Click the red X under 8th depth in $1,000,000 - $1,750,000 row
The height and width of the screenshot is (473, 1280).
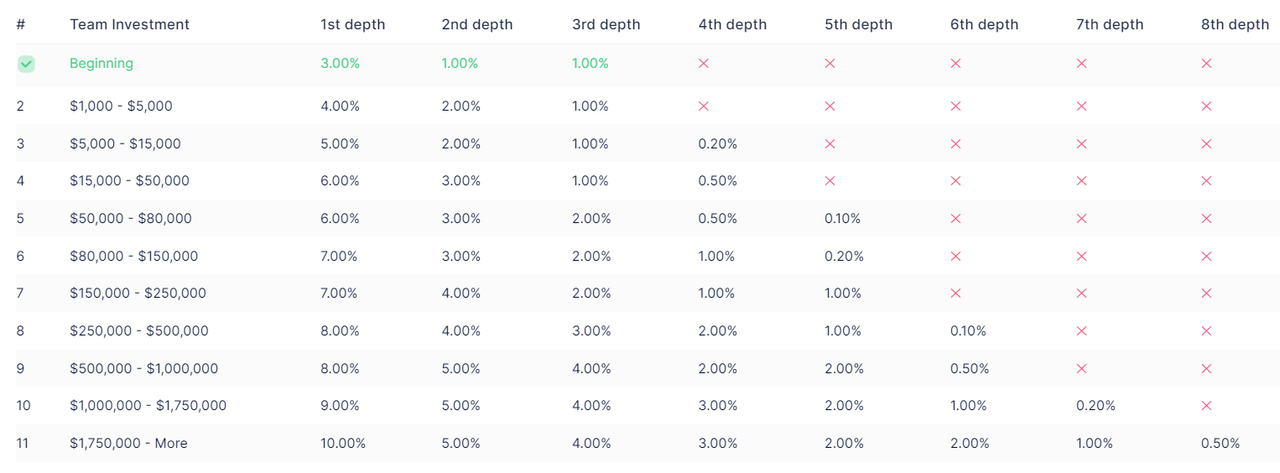(1206, 406)
